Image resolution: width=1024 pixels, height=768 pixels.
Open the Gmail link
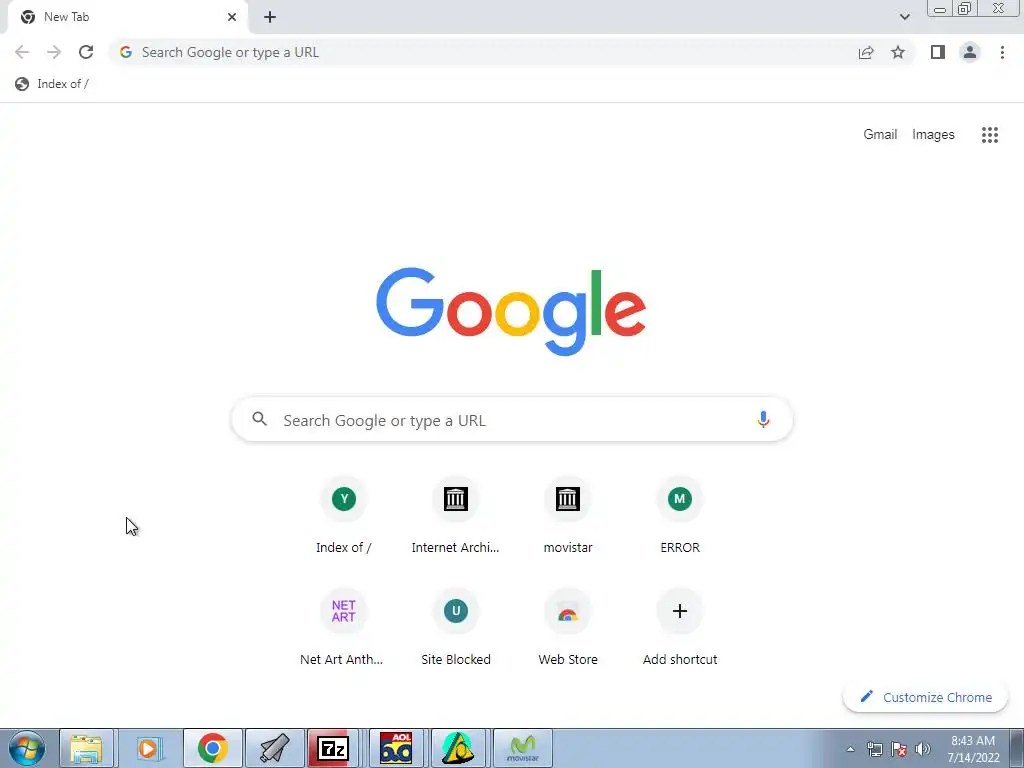pos(880,135)
